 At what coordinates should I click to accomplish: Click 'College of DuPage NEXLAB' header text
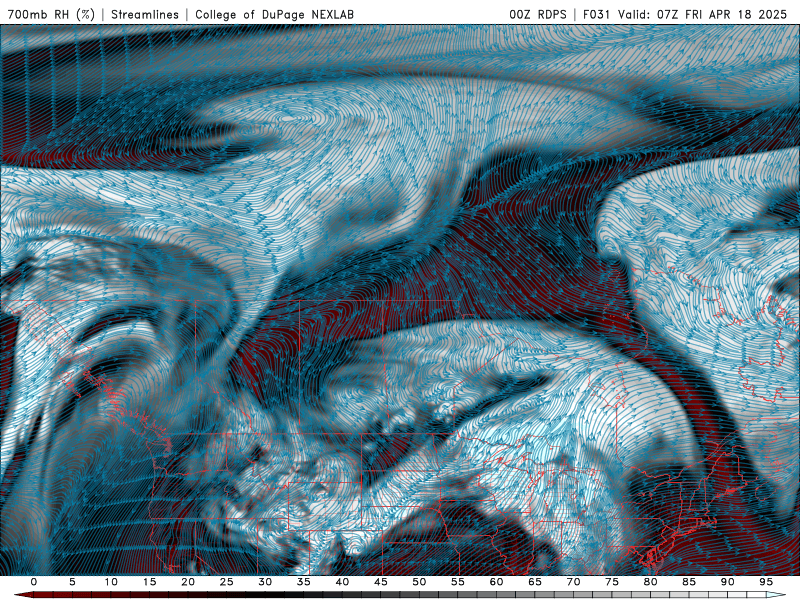(274, 14)
